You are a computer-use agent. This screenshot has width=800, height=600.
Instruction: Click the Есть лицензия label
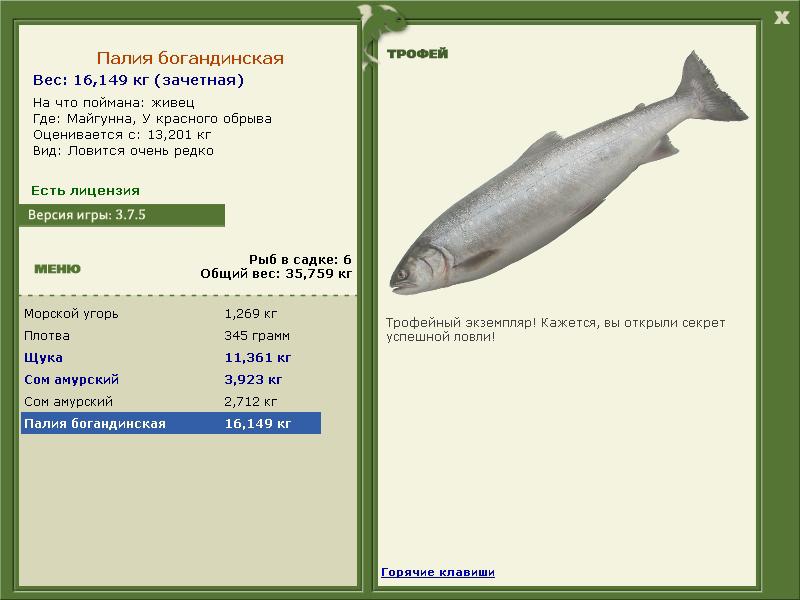(85, 190)
